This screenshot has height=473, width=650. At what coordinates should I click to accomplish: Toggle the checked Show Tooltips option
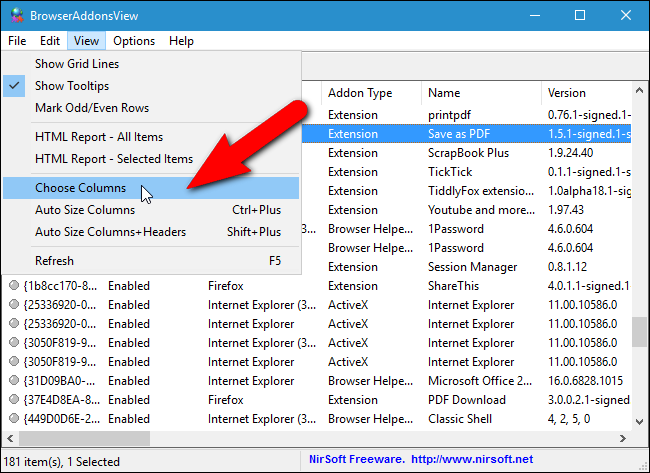(151, 86)
